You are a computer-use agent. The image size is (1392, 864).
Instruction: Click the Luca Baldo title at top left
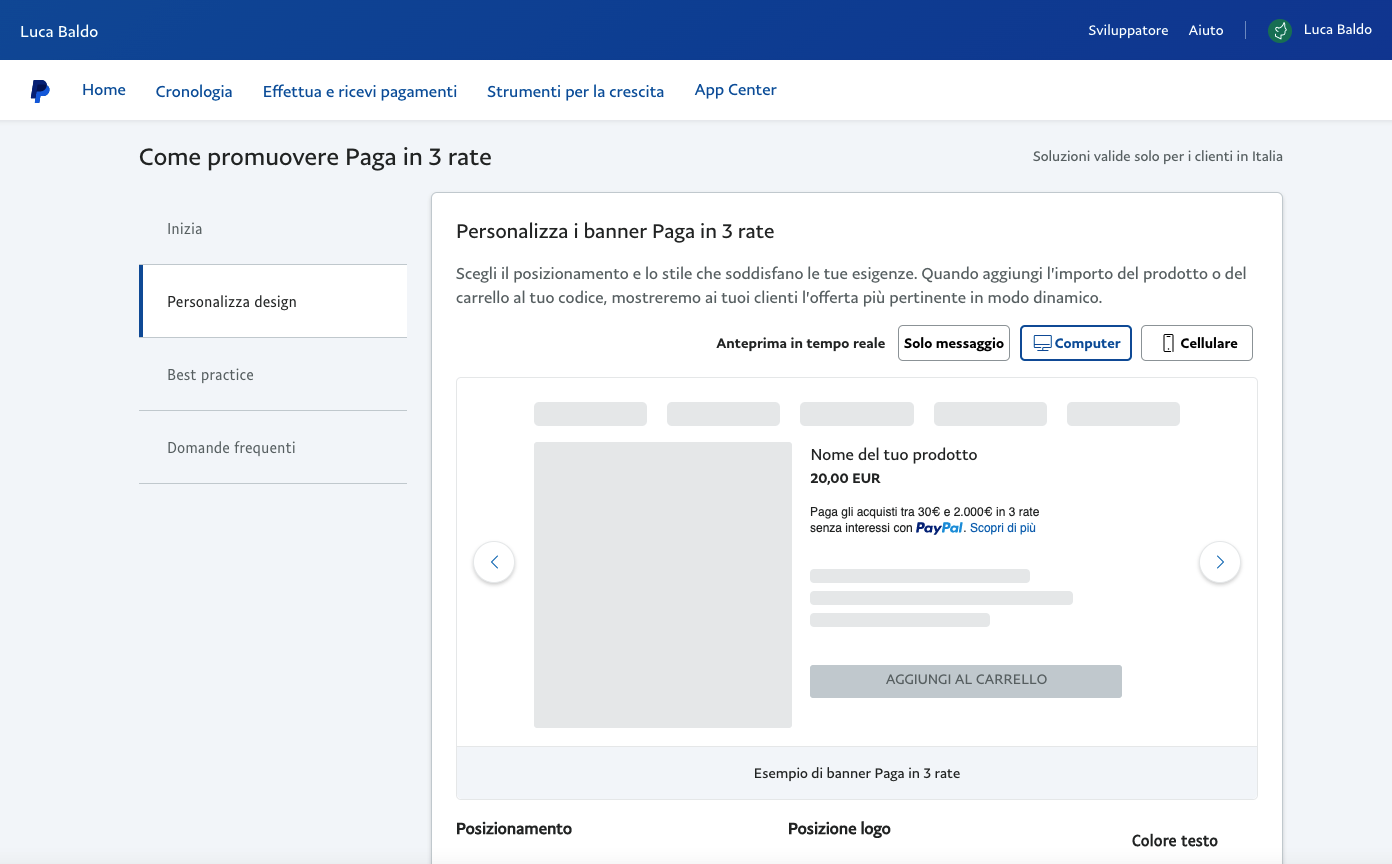click(x=59, y=31)
